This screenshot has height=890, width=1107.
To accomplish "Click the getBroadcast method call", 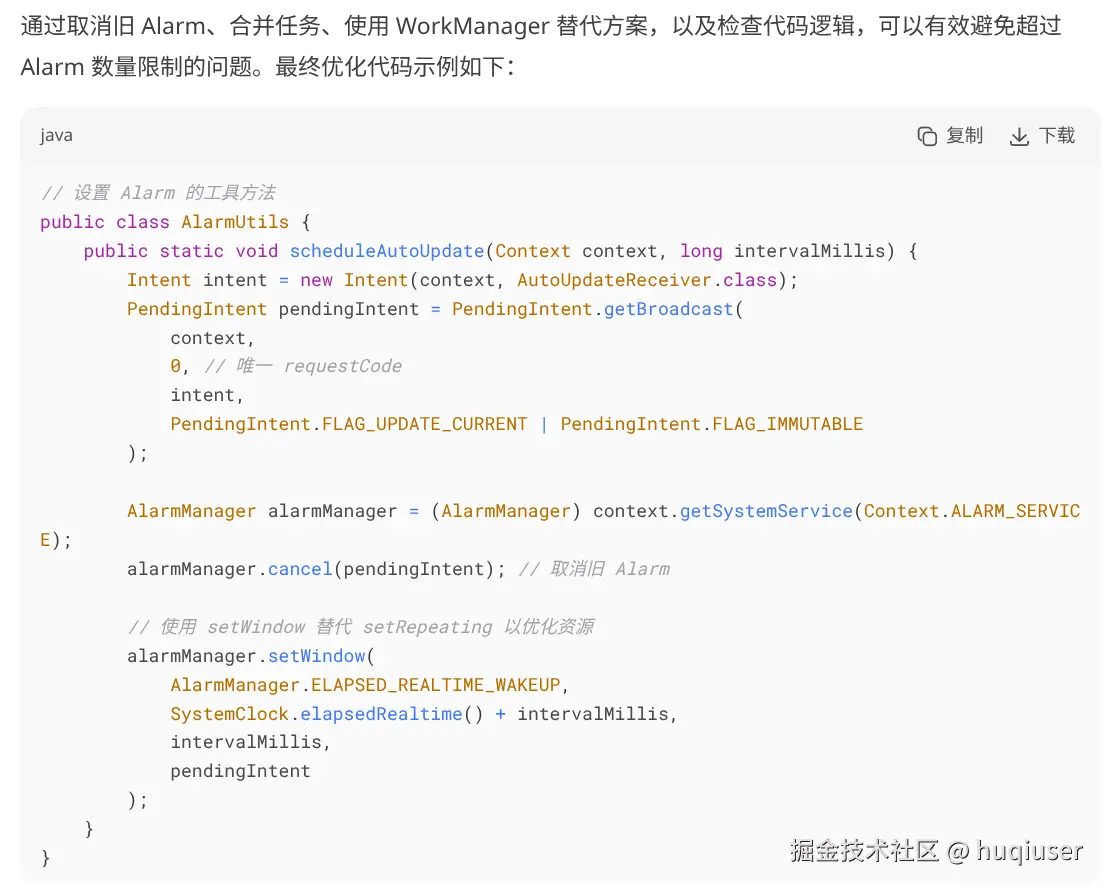I will click(668, 309).
